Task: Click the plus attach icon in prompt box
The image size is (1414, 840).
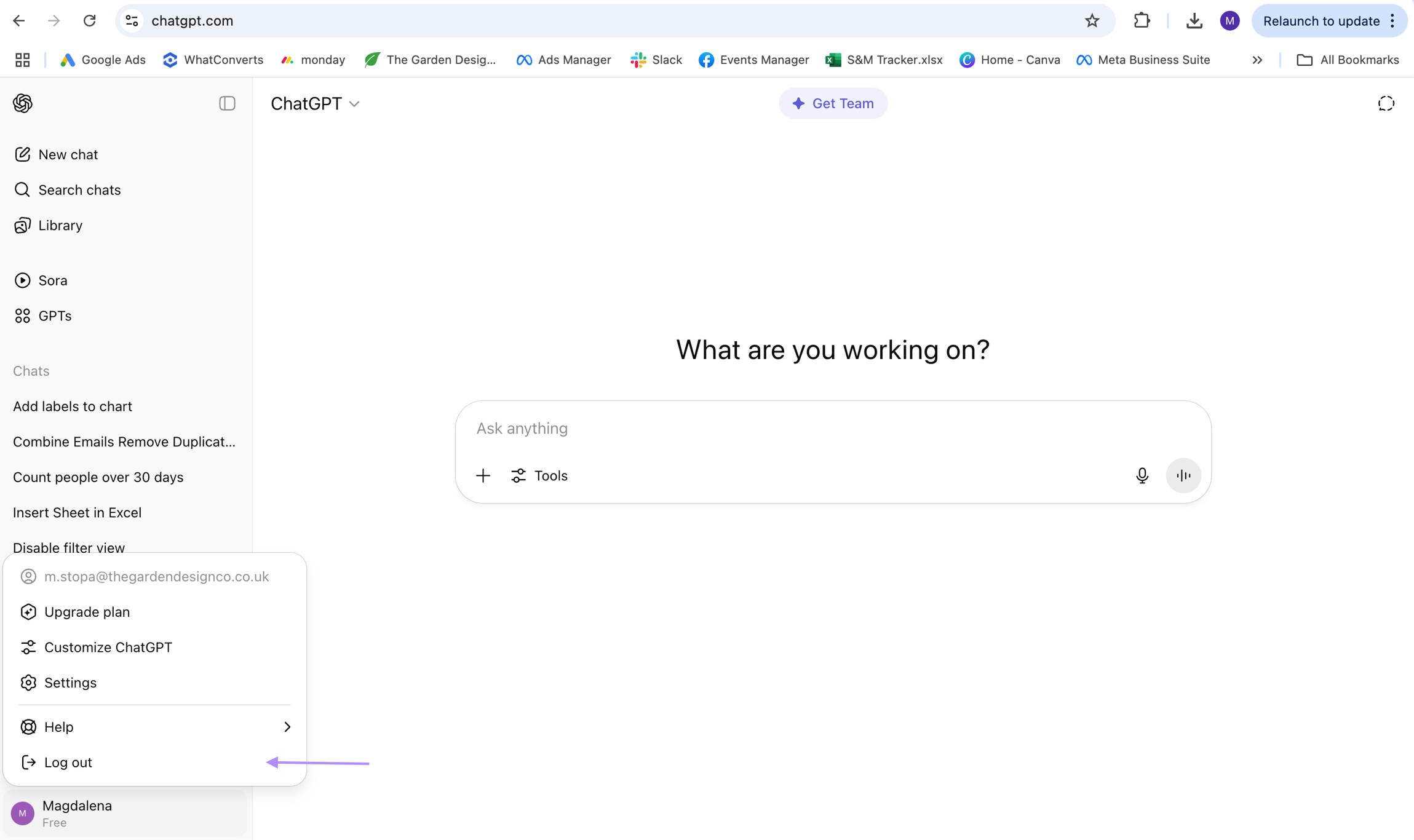Action: click(483, 475)
